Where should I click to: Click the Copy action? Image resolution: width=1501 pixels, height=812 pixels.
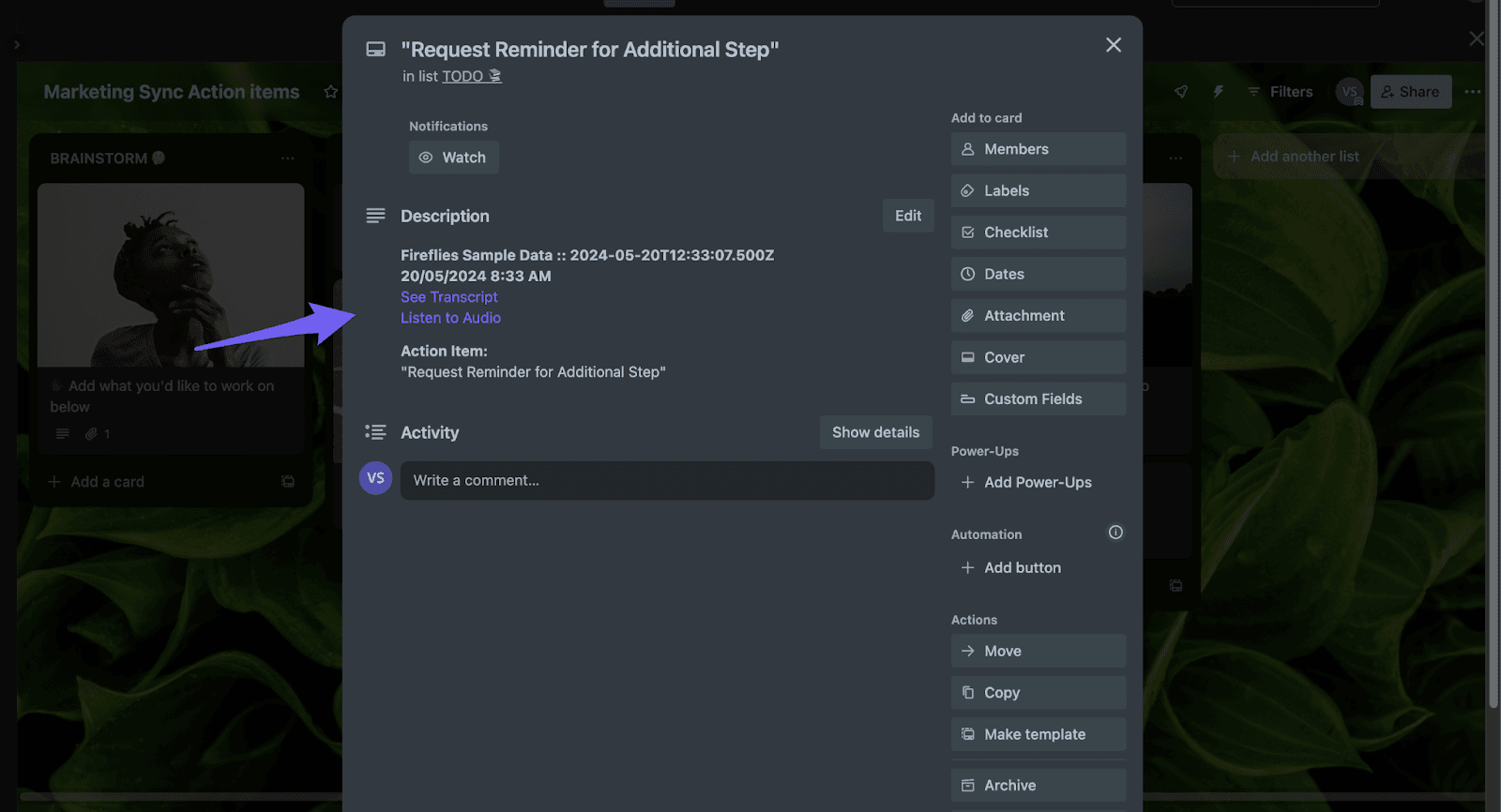[x=1039, y=693]
